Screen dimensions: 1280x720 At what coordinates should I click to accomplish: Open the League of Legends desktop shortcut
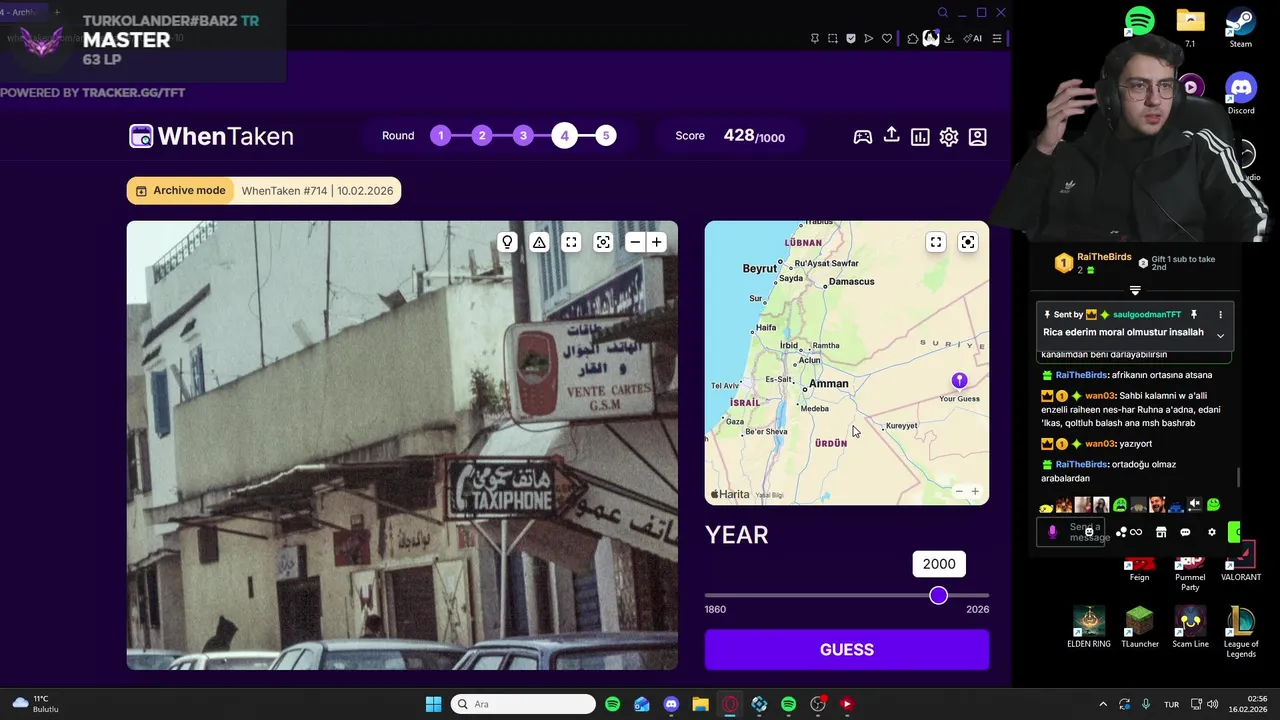1241,631
